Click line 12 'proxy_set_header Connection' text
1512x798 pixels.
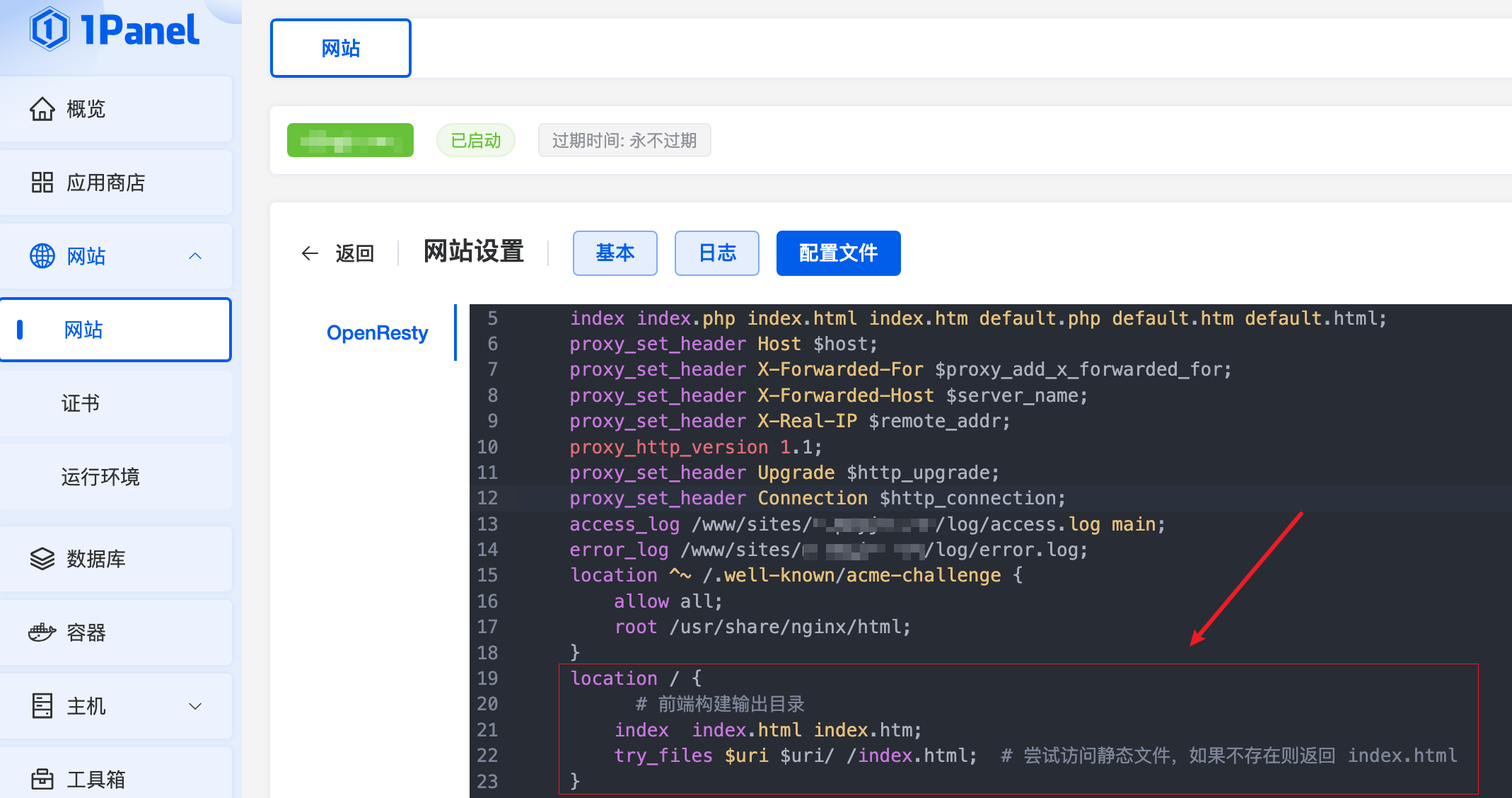coord(818,498)
